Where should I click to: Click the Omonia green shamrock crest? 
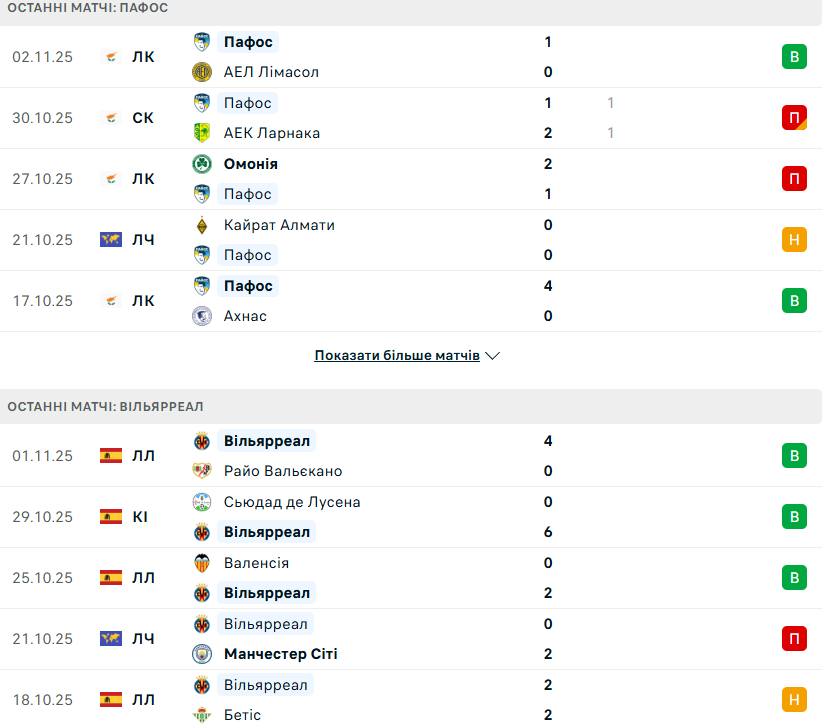coord(202,164)
